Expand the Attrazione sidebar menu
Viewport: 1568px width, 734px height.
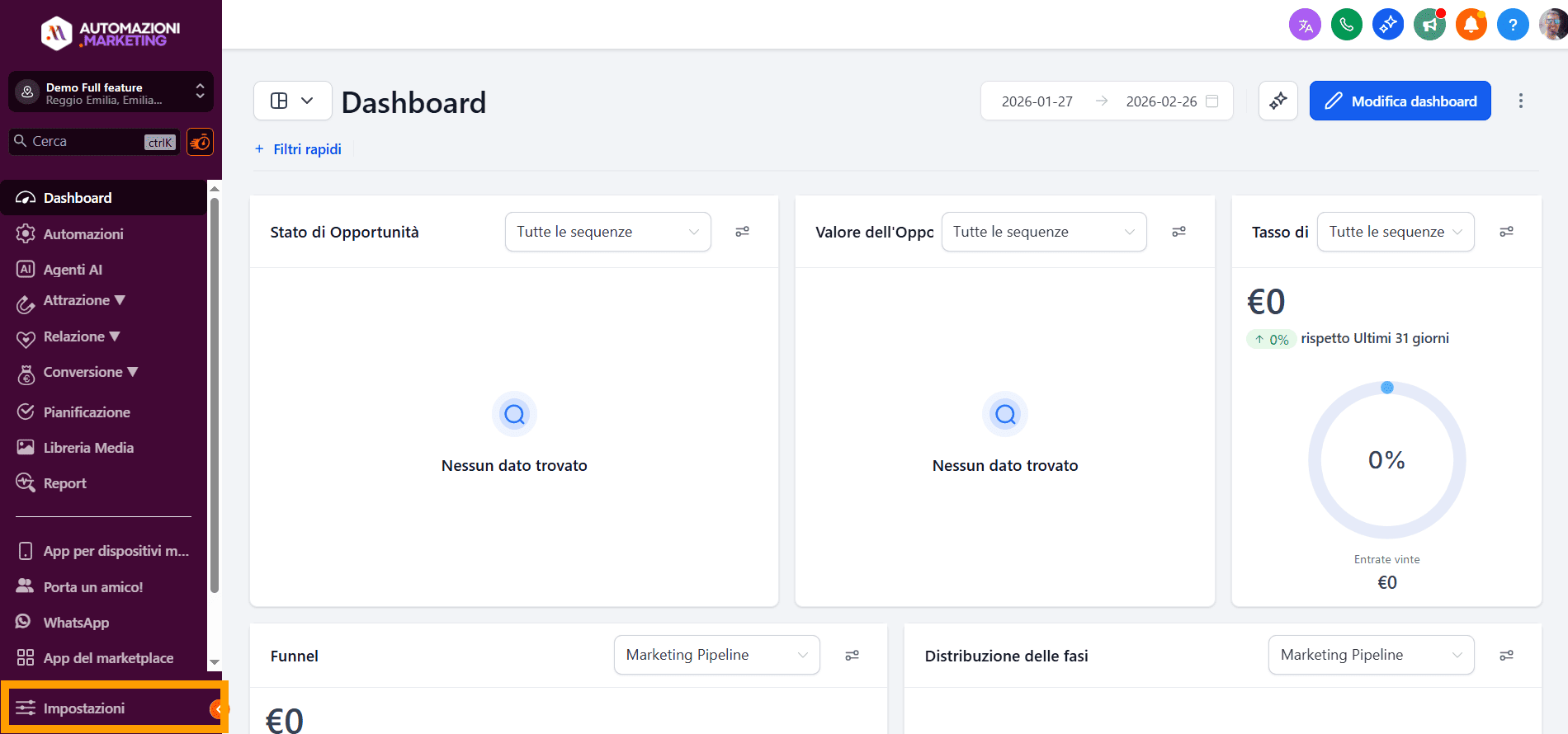click(84, 301)
